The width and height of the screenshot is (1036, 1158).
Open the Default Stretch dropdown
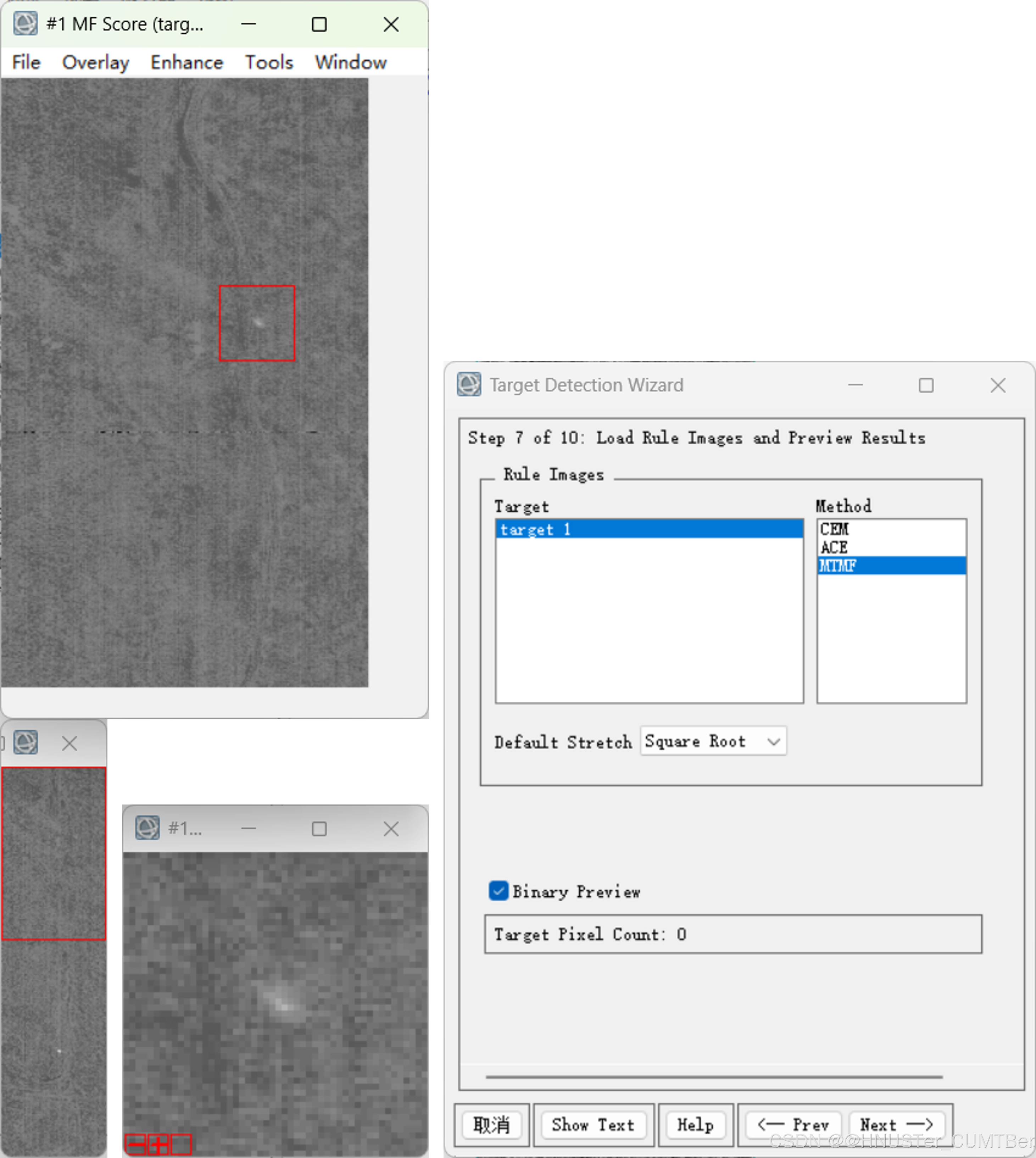(713, 741)
